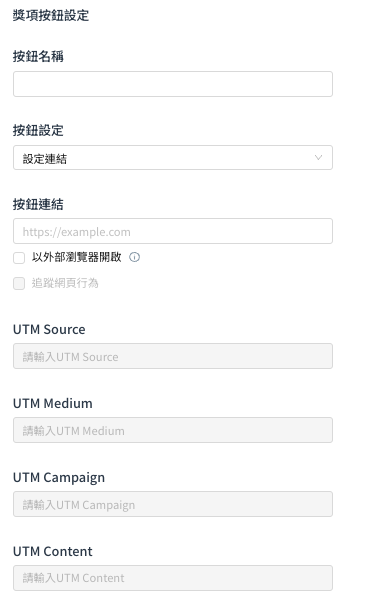Select the UTM Medium input box
Screen dimensions: 365x598
173,430
